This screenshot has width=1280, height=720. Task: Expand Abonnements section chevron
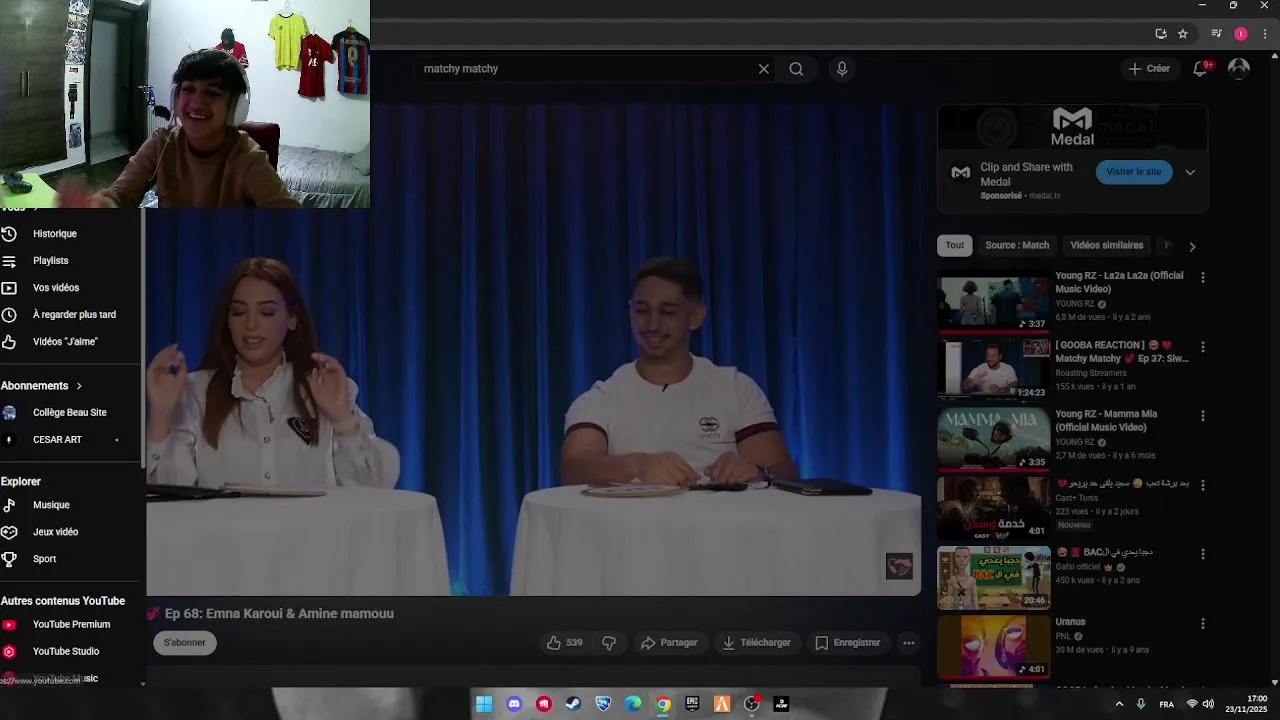coord(79,386)
